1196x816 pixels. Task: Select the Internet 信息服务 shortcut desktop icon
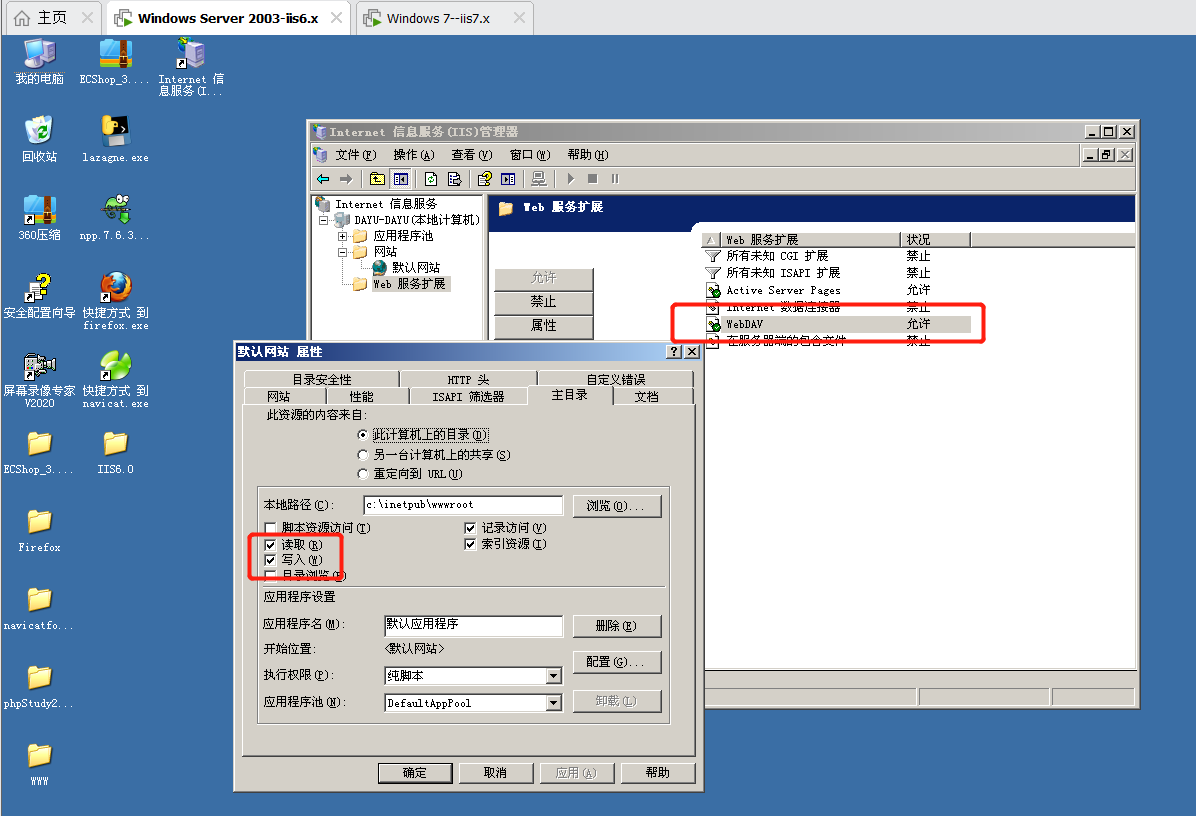click(x=191, y=67)
